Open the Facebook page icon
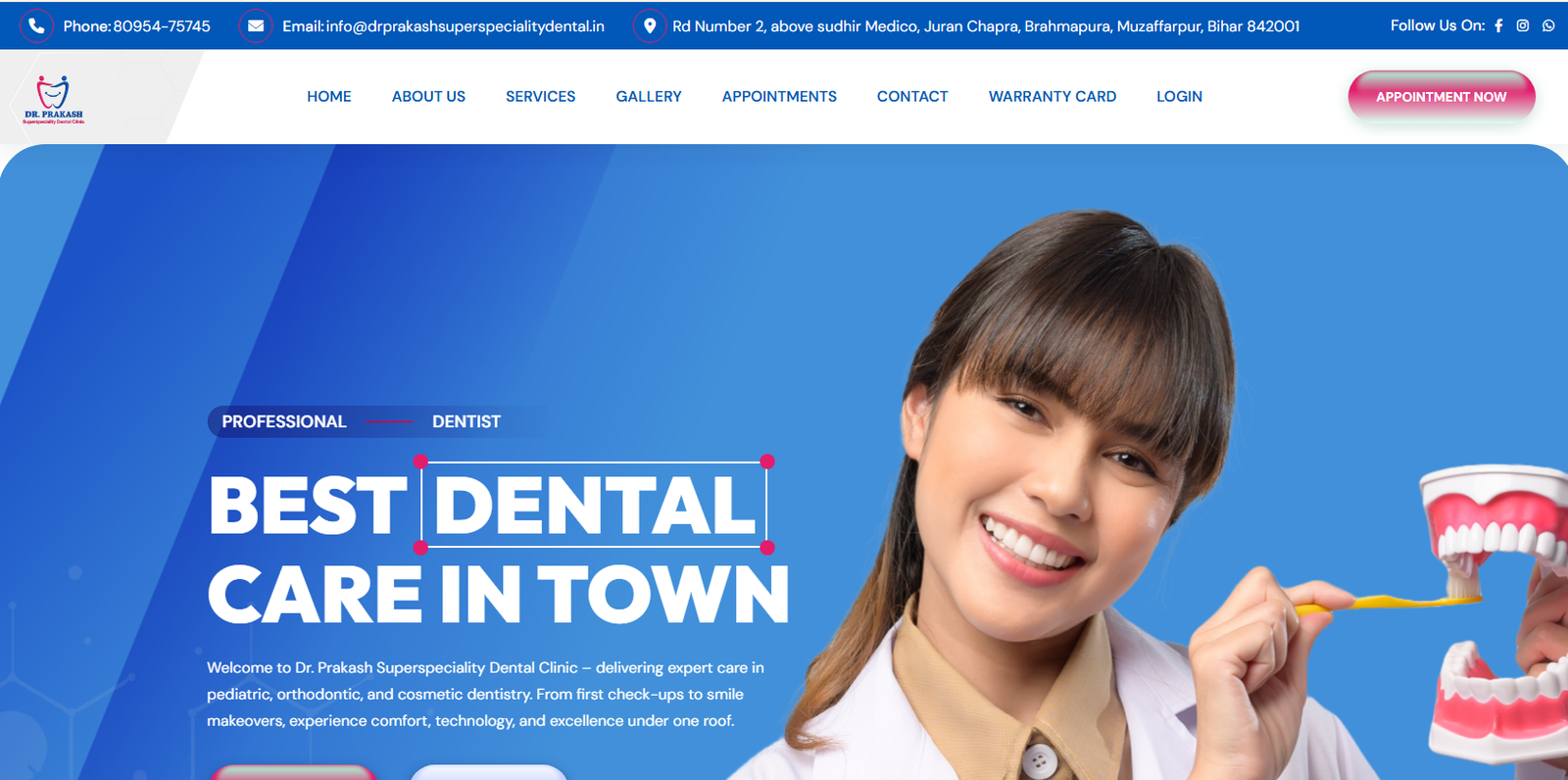The image size is (1568, 780). (x=1498, y=25)
